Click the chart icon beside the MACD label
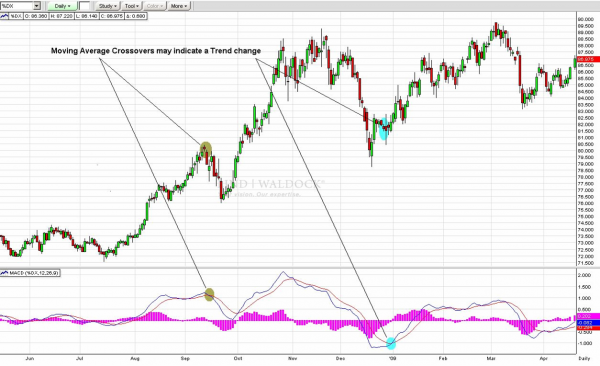The height and width of the screenshot is (366, 600). pyautogui.click(x=5, y=273)
